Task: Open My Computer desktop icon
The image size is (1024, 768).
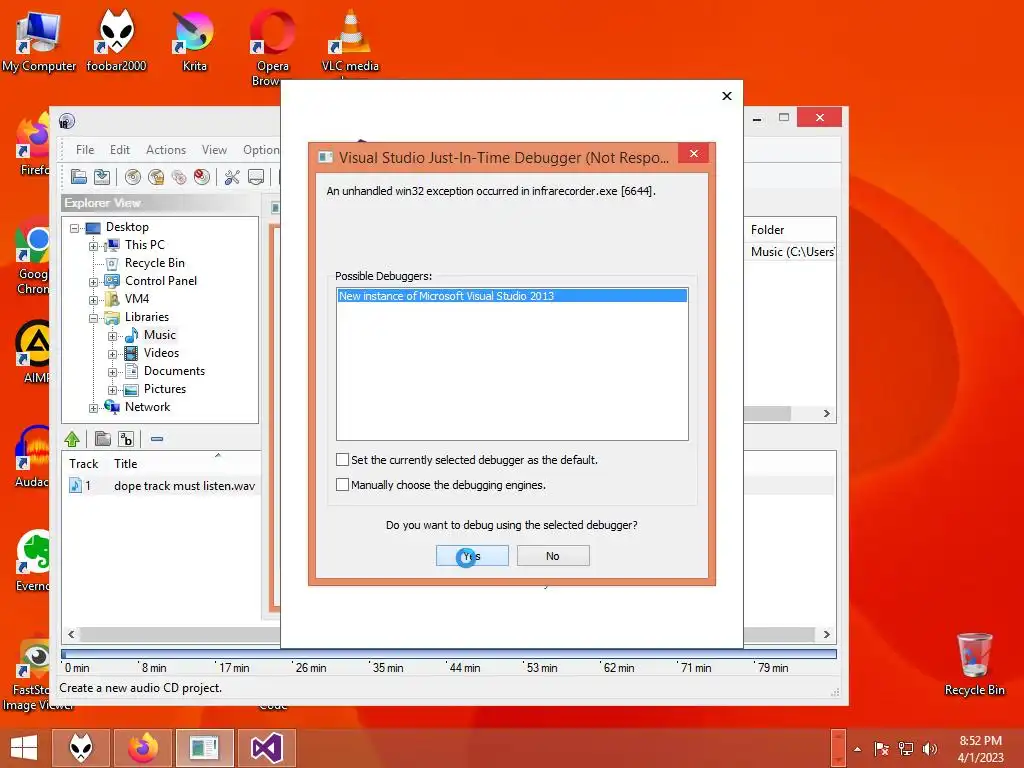Action: click(39, 39)
